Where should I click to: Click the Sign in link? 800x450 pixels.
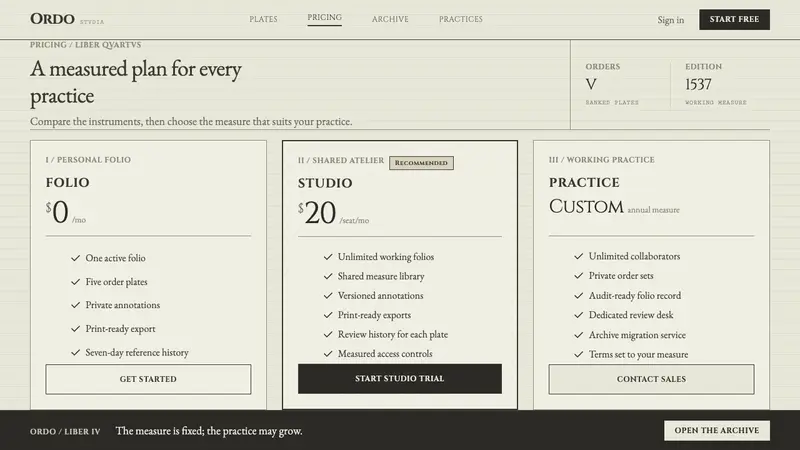(x=670, y=20)
